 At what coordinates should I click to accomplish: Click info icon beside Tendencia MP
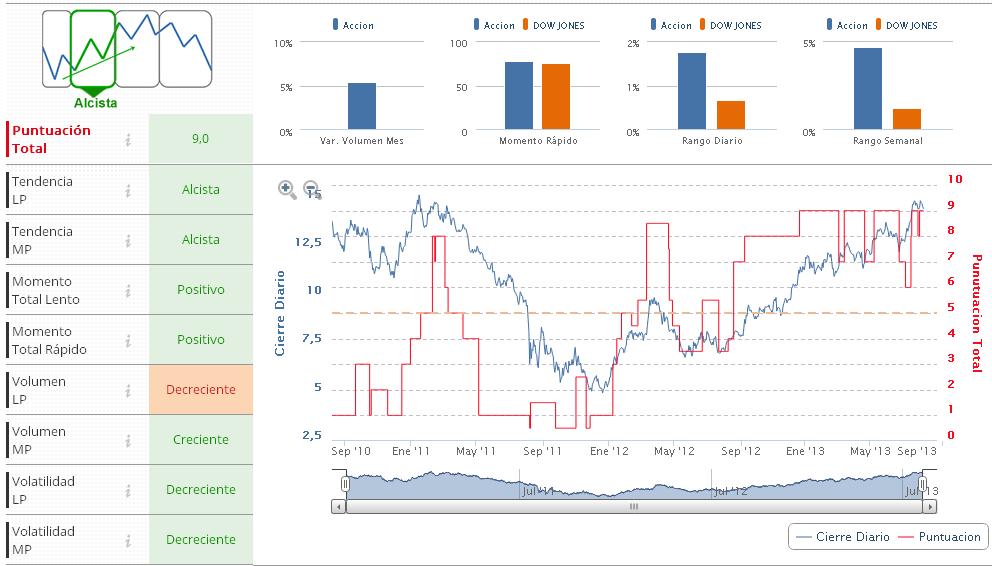pyautogui.click(x=128, y=240)
